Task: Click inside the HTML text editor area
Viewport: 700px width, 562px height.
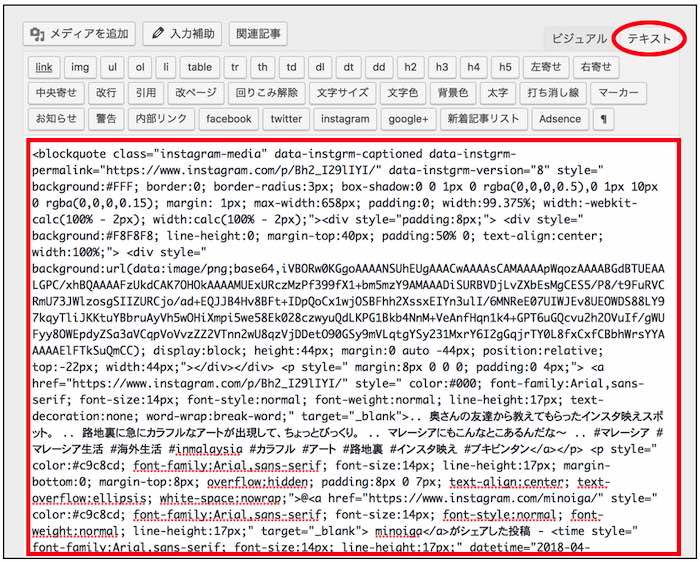Action: tap(353, 347)
